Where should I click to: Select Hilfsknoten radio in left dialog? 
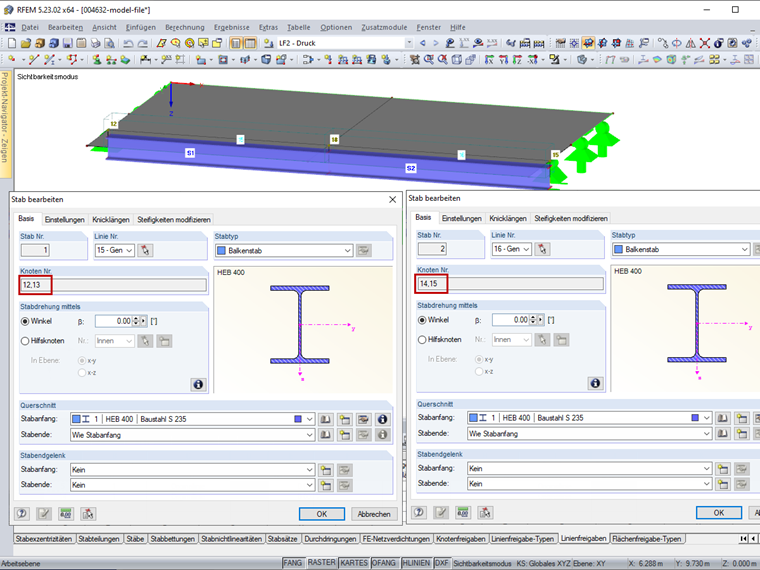tap(25, 341)
